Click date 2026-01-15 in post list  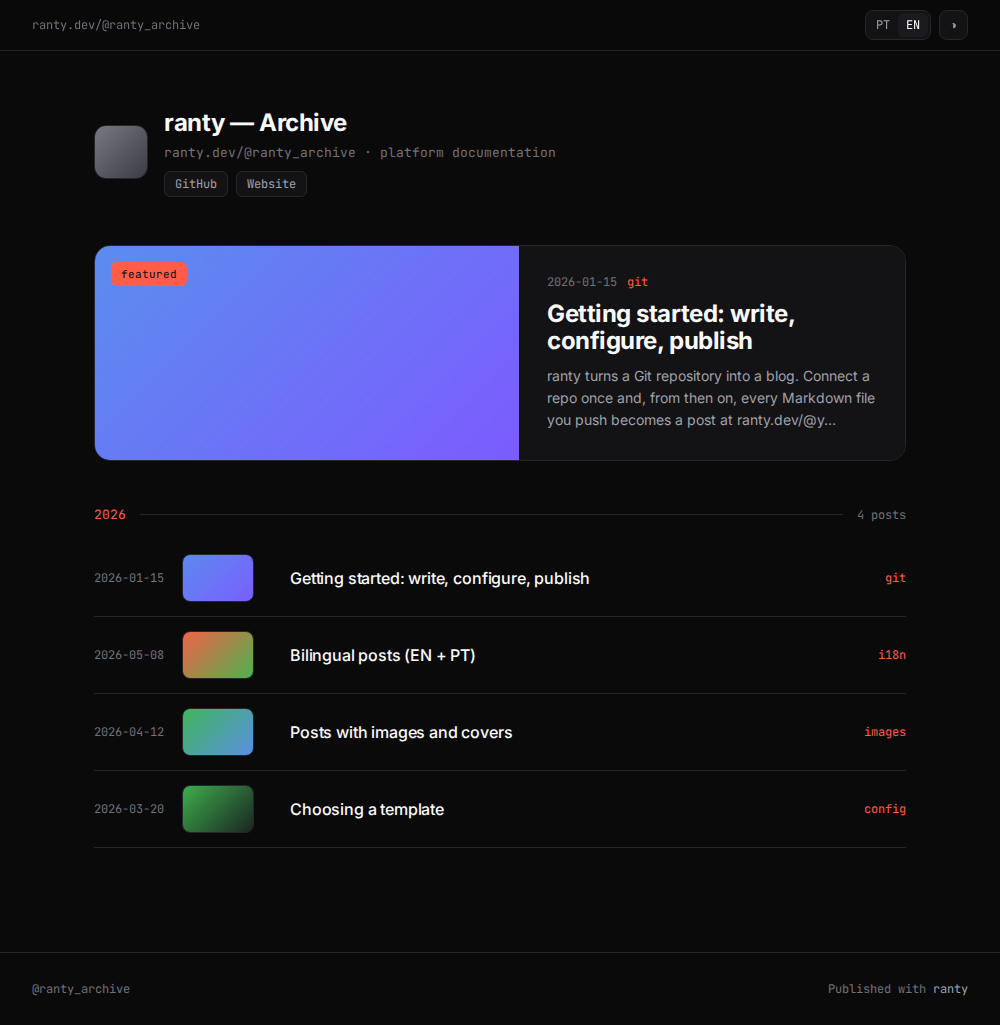pyautogui.click(x=129, y=578)
